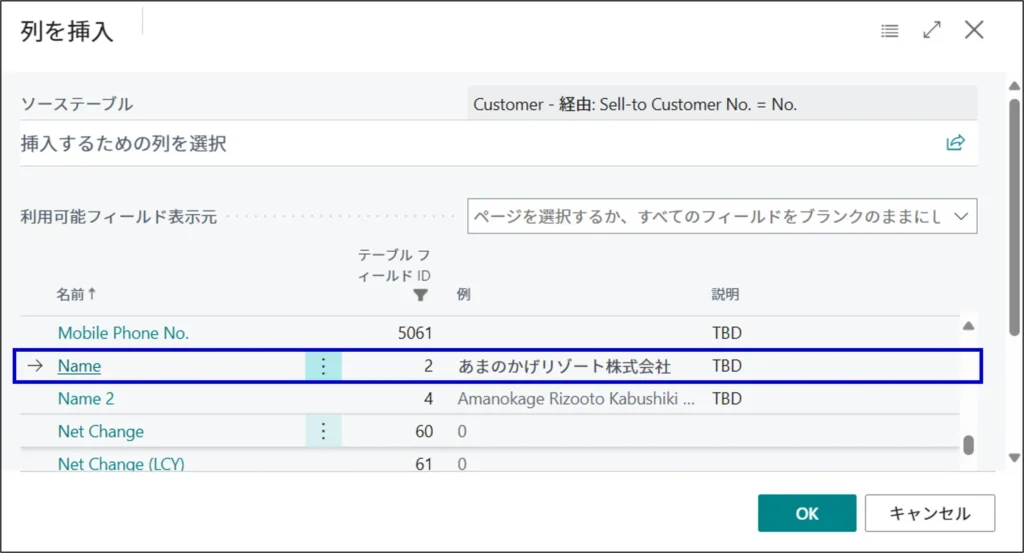Image resolution: width=1024 pixels, height=553 pixels.
Task: Close the 列を挿入 dialog
Action: click(x=974, y=30)
